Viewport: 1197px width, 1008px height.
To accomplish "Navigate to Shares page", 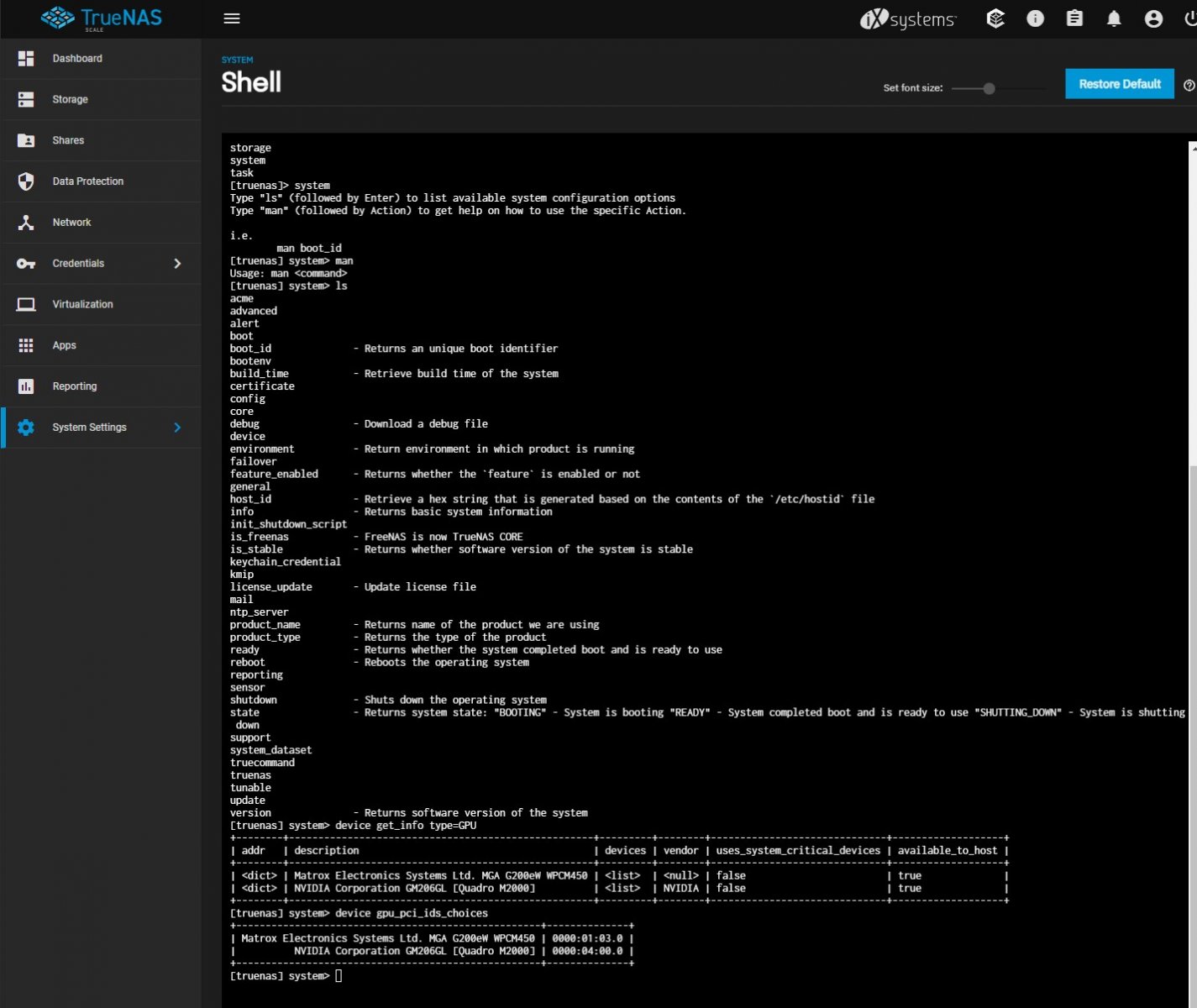I will (x=101, y=140).
